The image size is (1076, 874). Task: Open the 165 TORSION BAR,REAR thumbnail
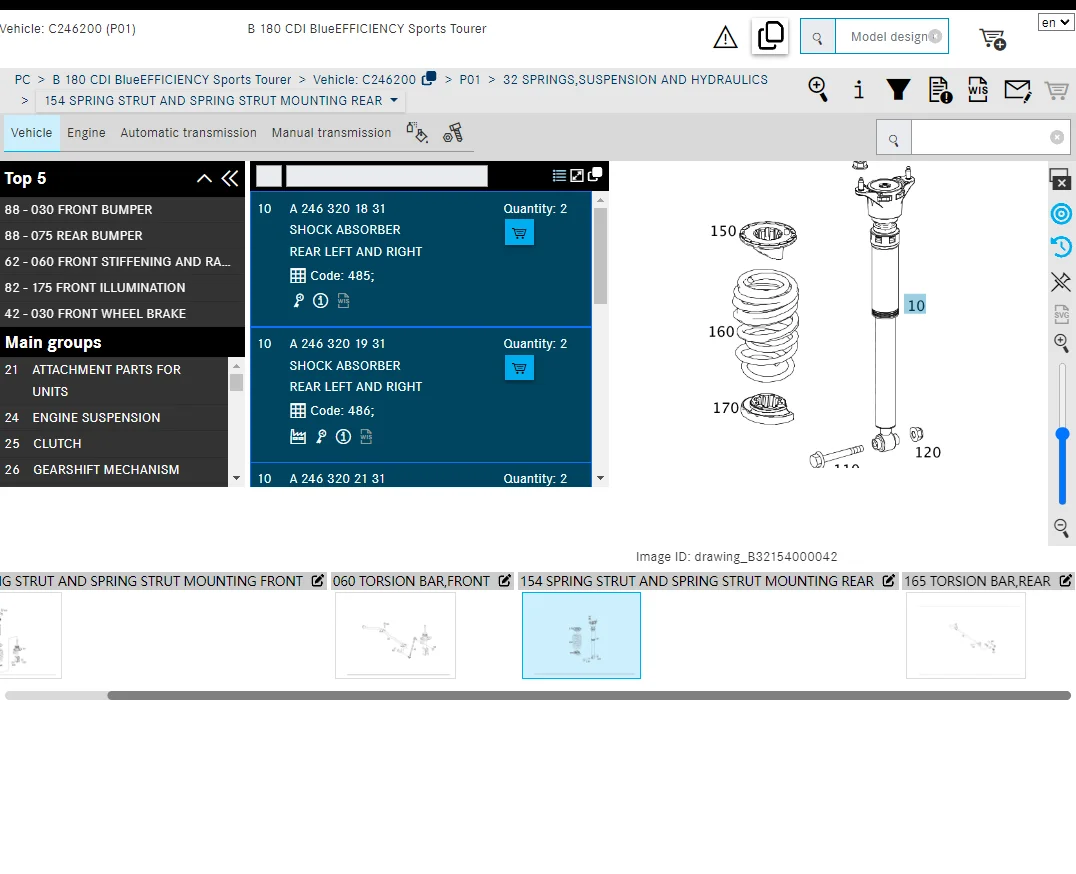(x=966, y=635)
